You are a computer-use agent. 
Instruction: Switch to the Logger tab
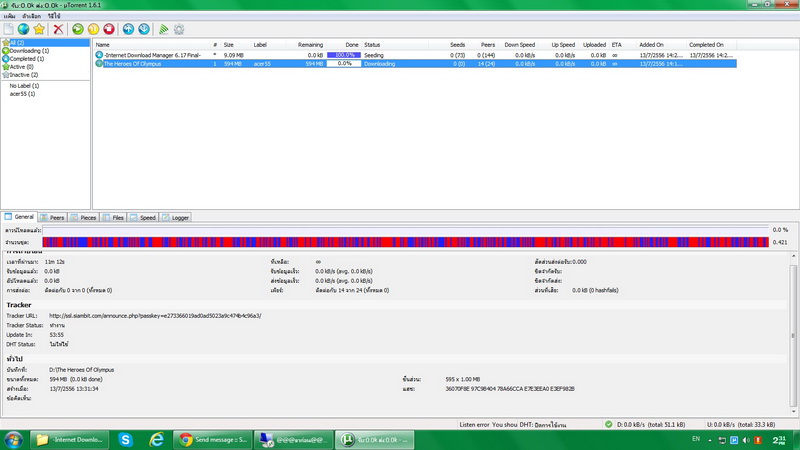pos(176,217)
